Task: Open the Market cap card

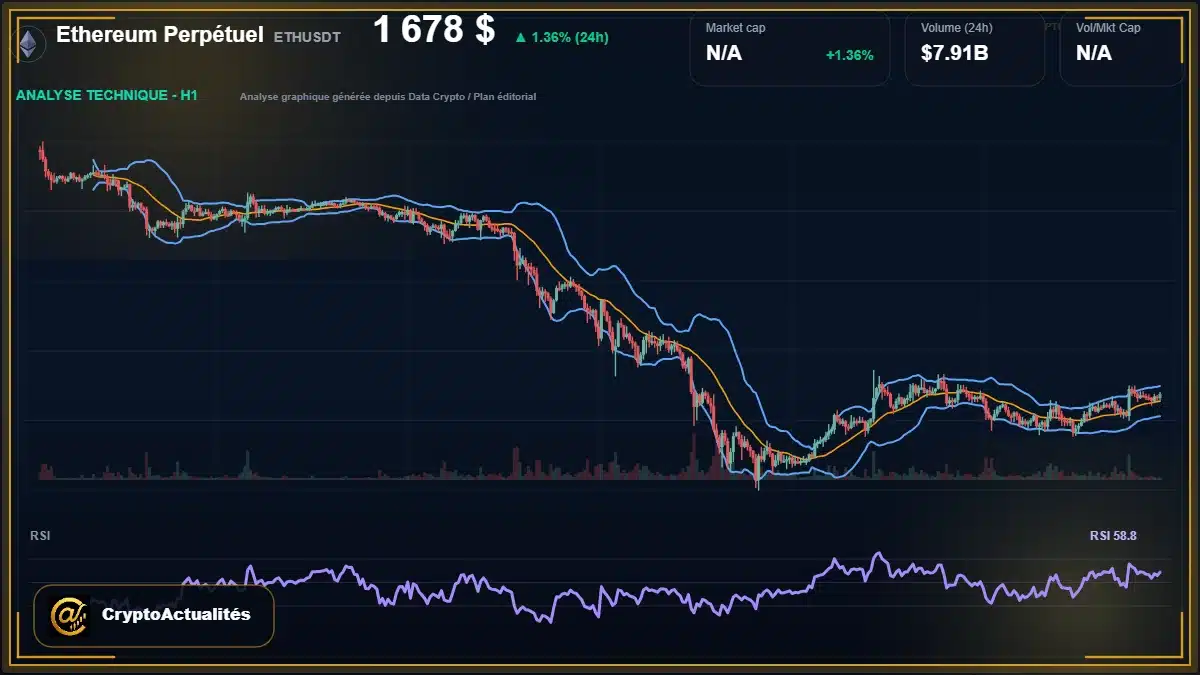Action: click(790, 49)
